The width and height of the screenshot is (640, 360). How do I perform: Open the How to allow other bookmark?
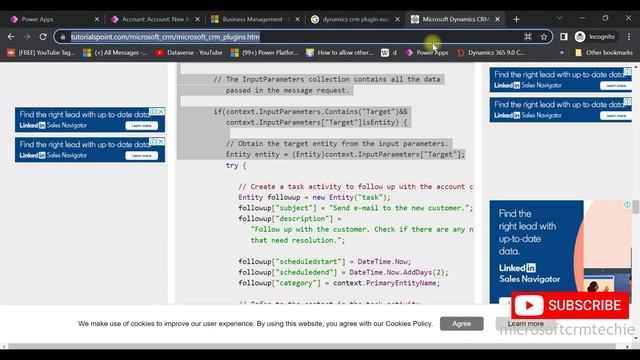tap(340, 53)
